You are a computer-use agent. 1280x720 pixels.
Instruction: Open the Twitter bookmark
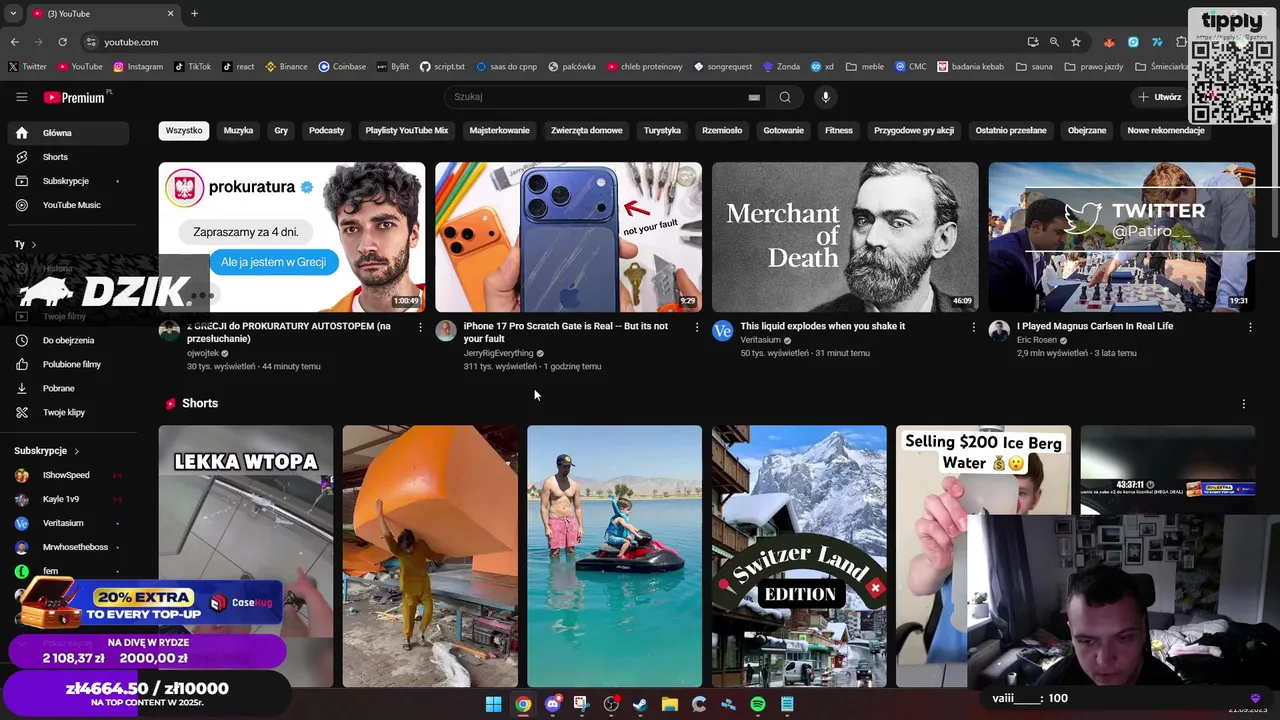[x=27, y=67]
